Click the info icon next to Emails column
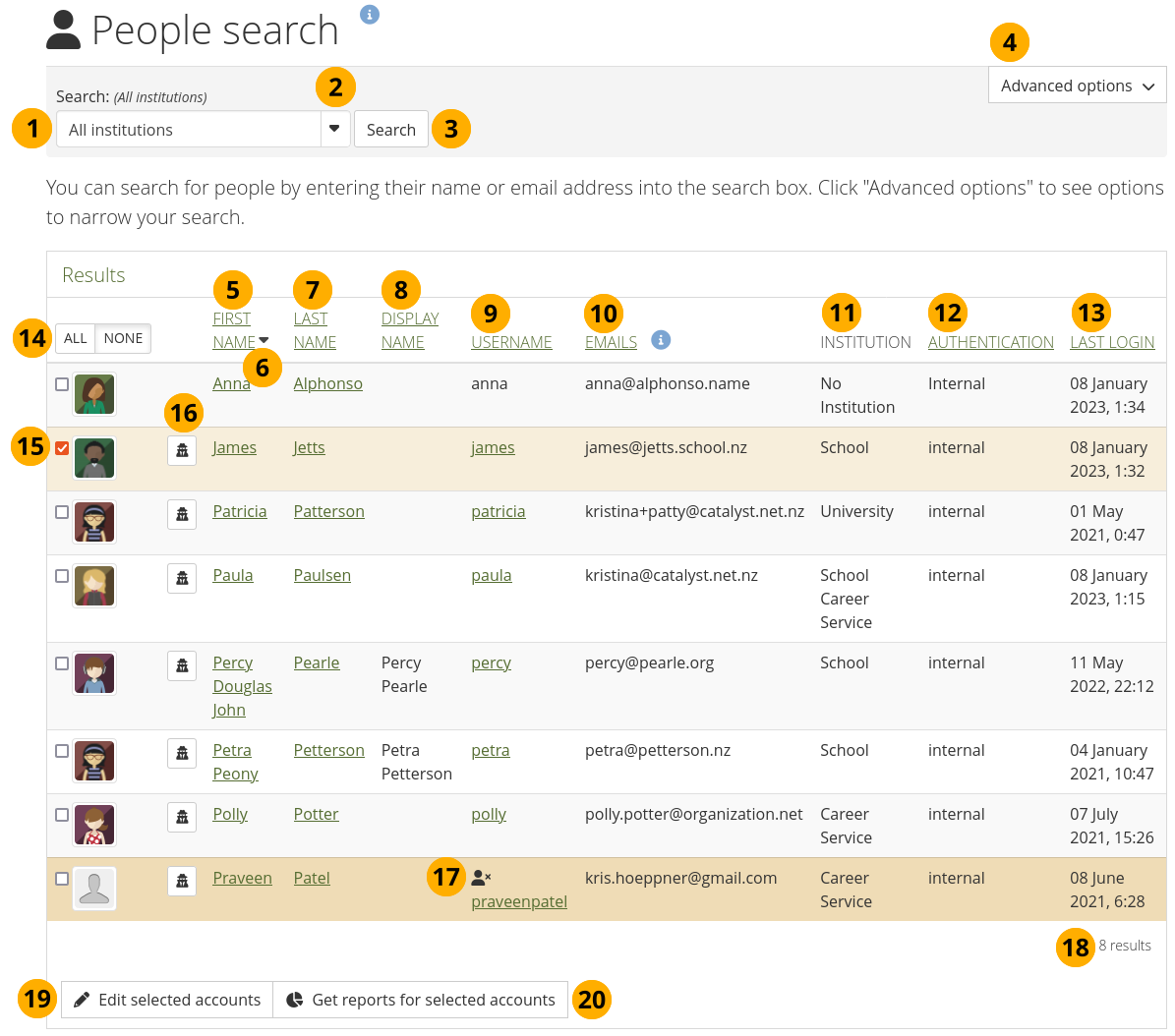 pyautogui.click(x=662, y=340)
